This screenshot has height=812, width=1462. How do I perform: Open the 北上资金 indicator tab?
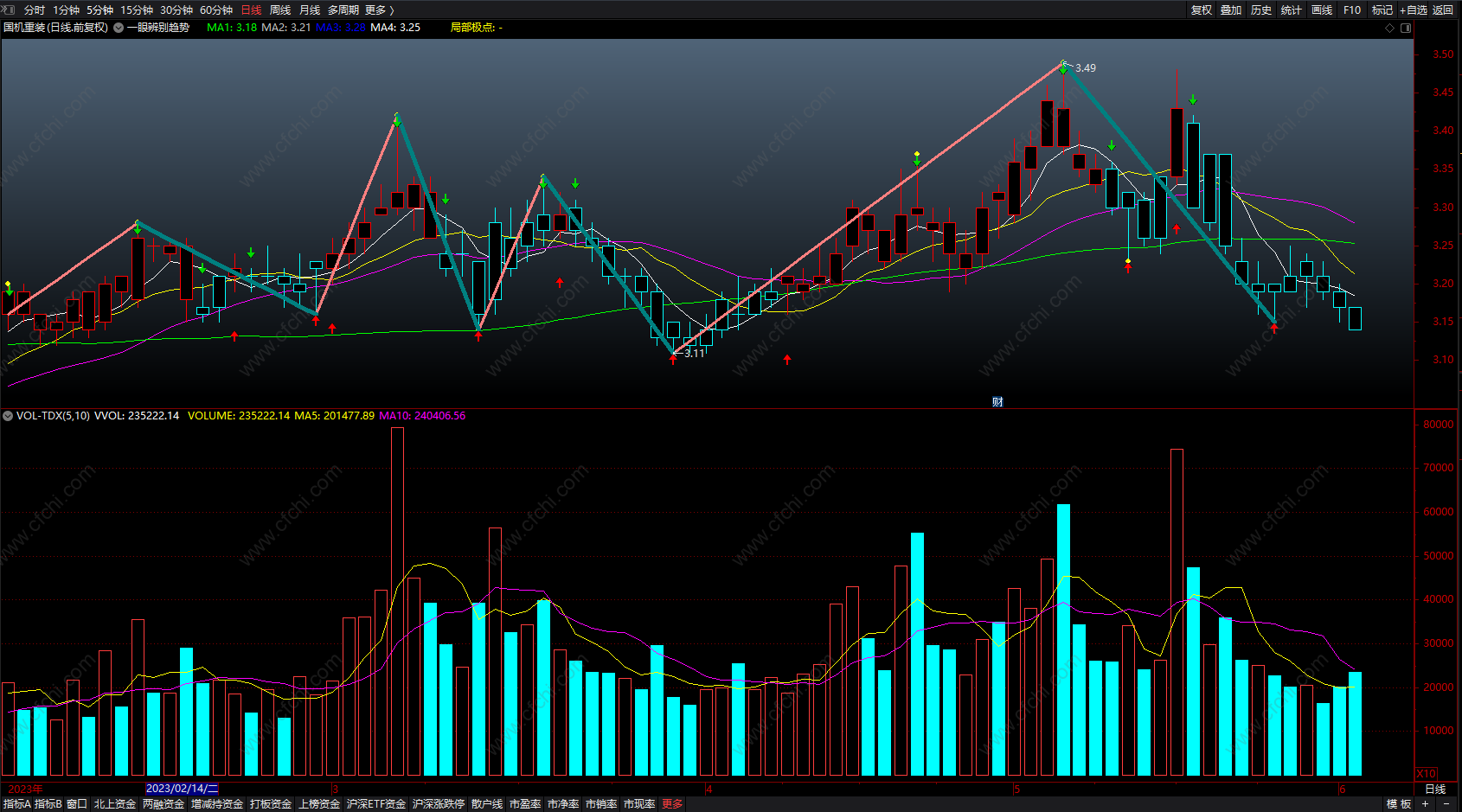115,804
